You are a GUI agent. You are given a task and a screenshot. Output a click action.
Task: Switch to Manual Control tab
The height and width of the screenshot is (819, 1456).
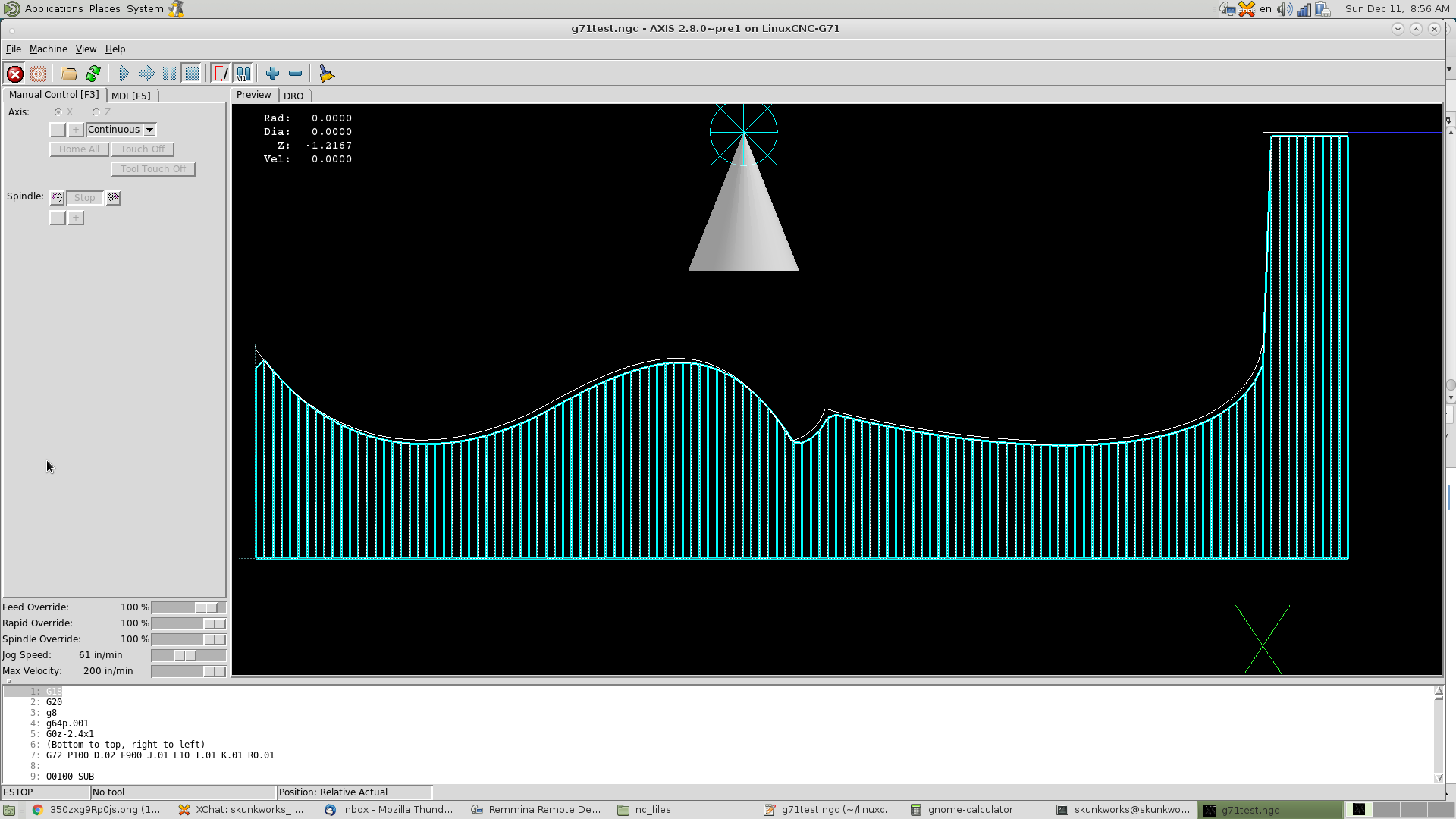pyautogui.click(x=54, y=95)
